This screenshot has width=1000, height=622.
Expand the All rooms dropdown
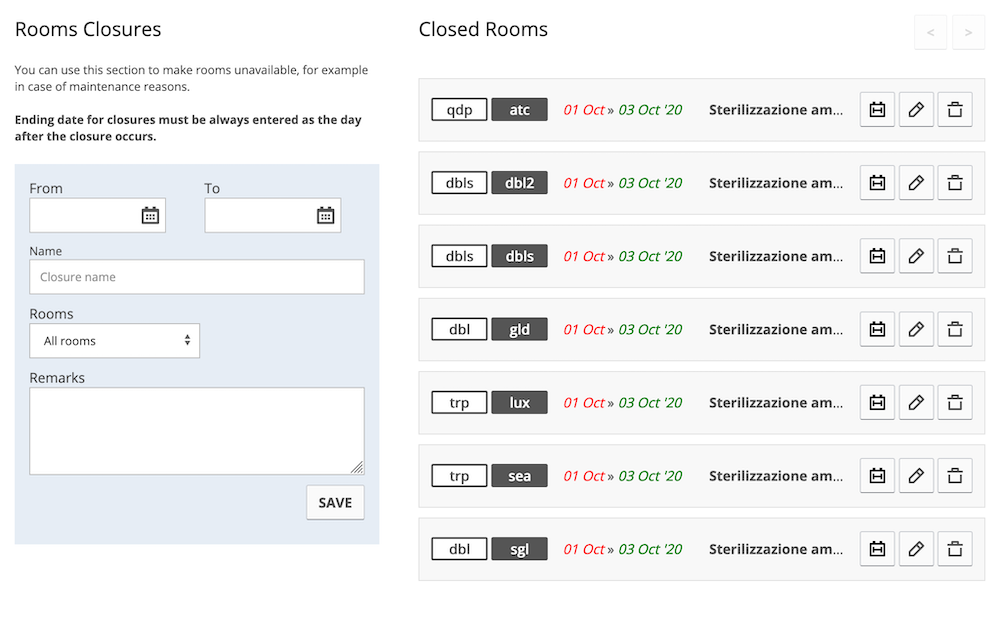pos(115,341)
